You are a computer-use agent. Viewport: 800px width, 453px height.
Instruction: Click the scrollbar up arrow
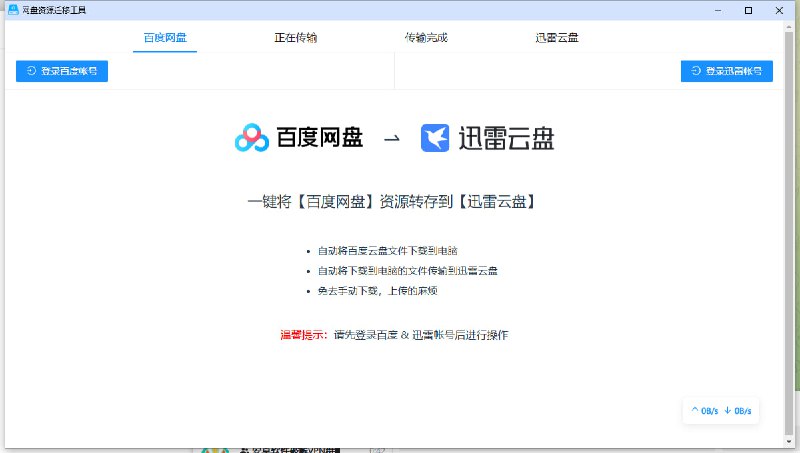pyautogui.click(x=789, y=25)
